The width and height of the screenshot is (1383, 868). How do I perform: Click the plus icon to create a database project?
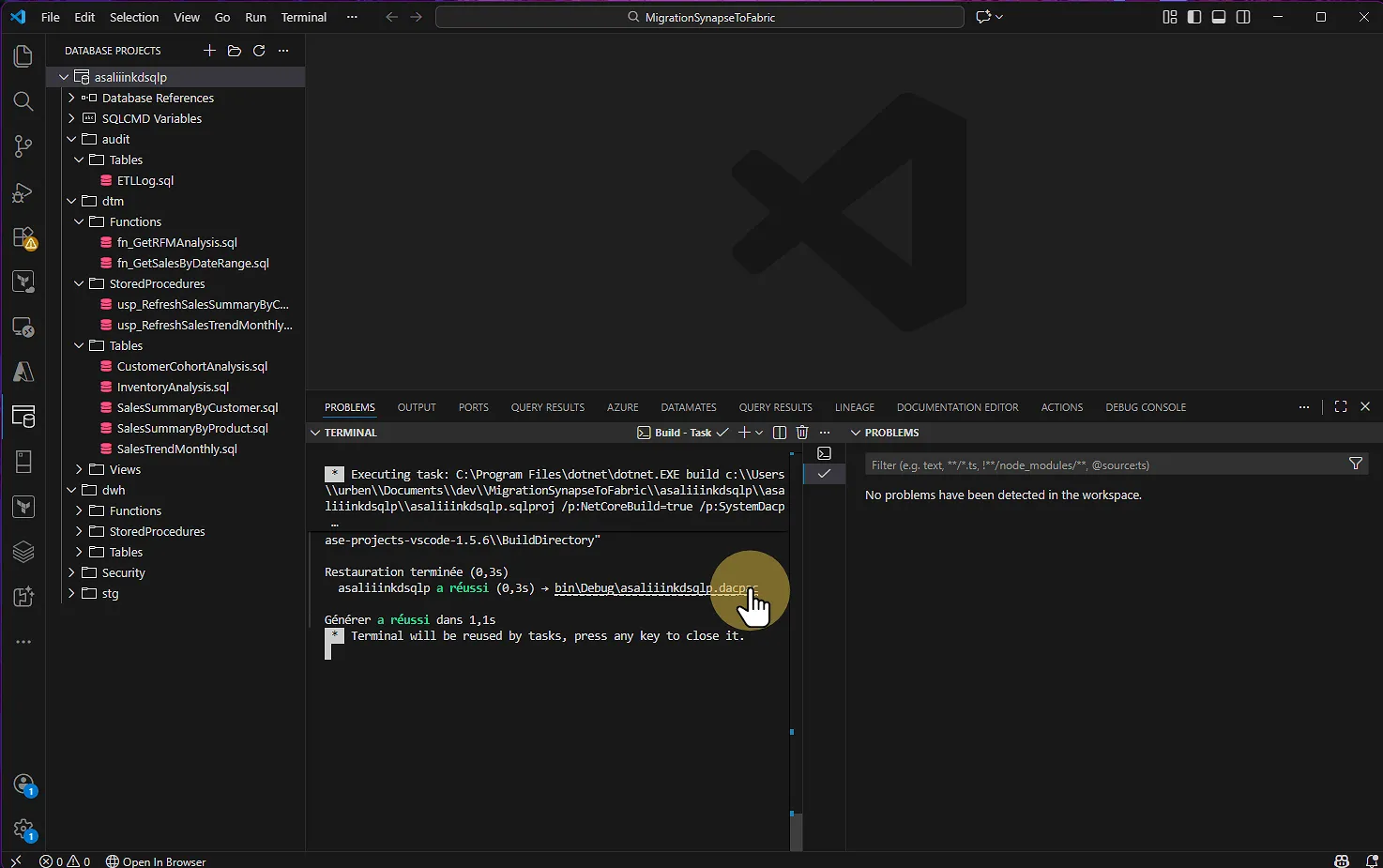tap(209, 51)
